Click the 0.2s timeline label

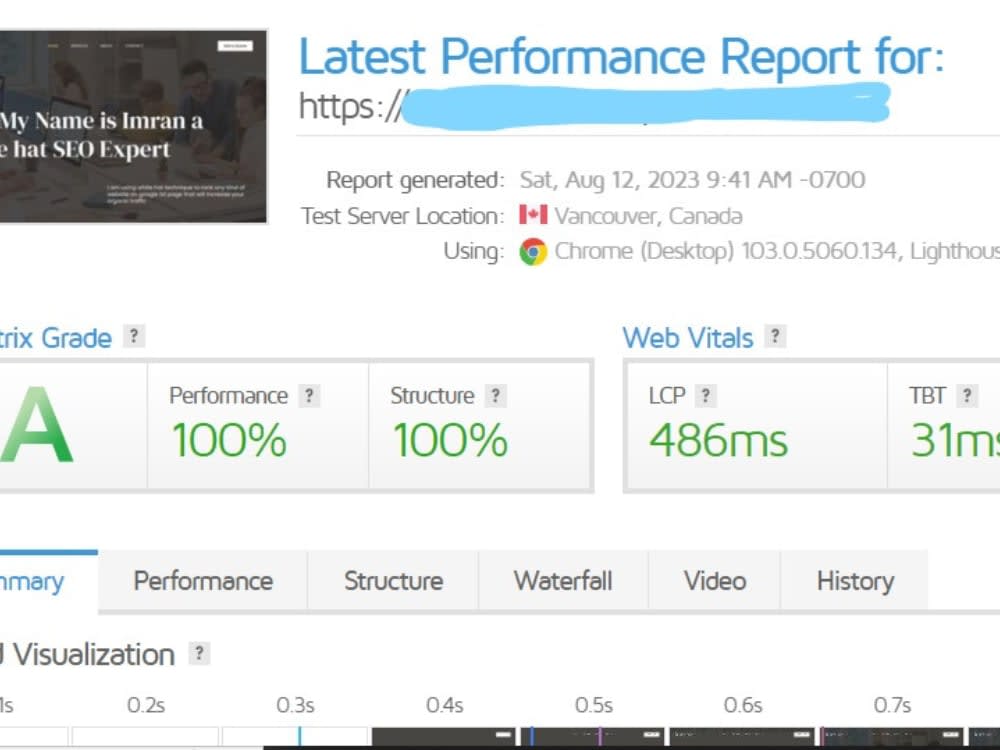point(146,705)
